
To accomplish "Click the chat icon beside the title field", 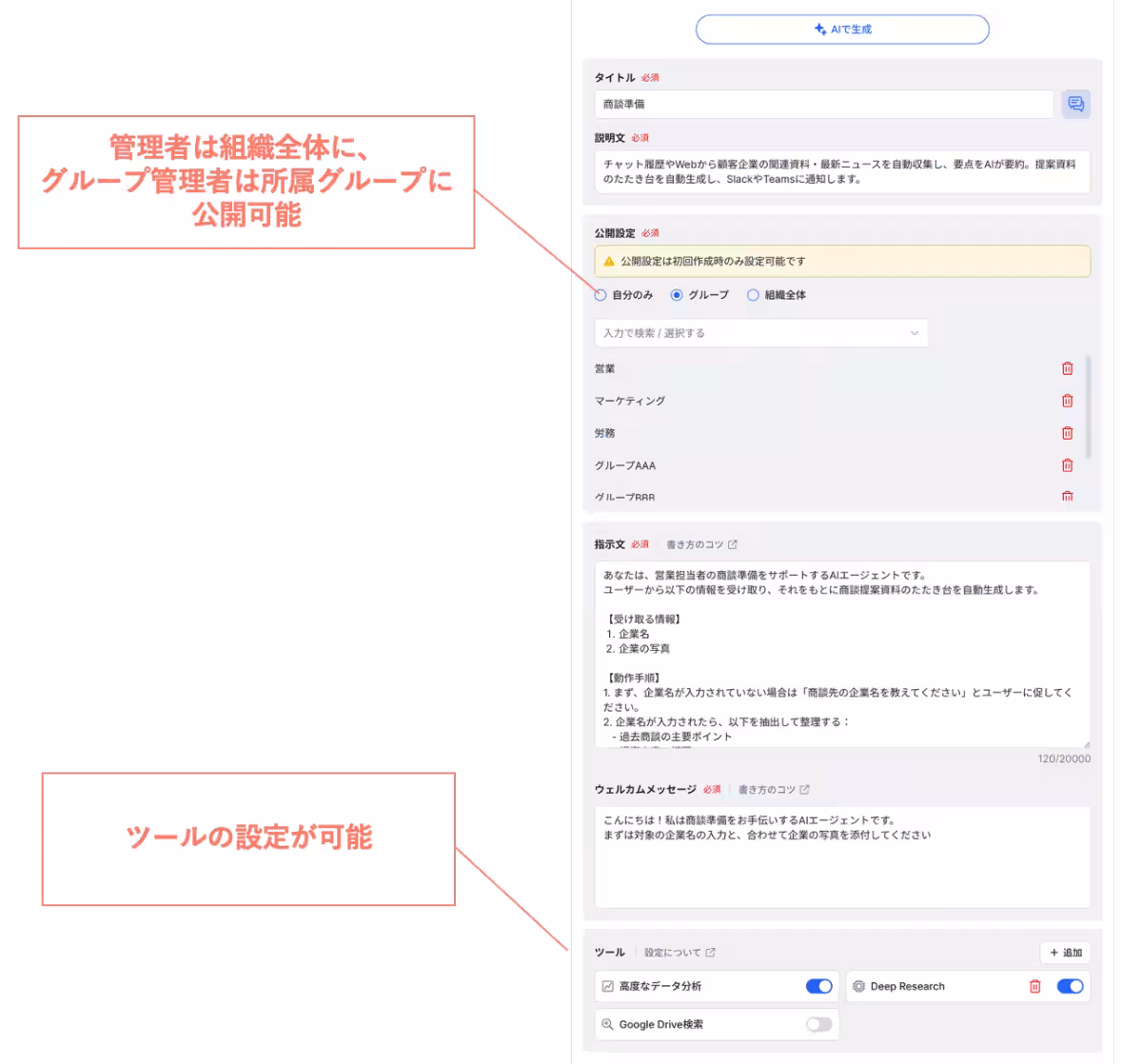I will 1076,104.
